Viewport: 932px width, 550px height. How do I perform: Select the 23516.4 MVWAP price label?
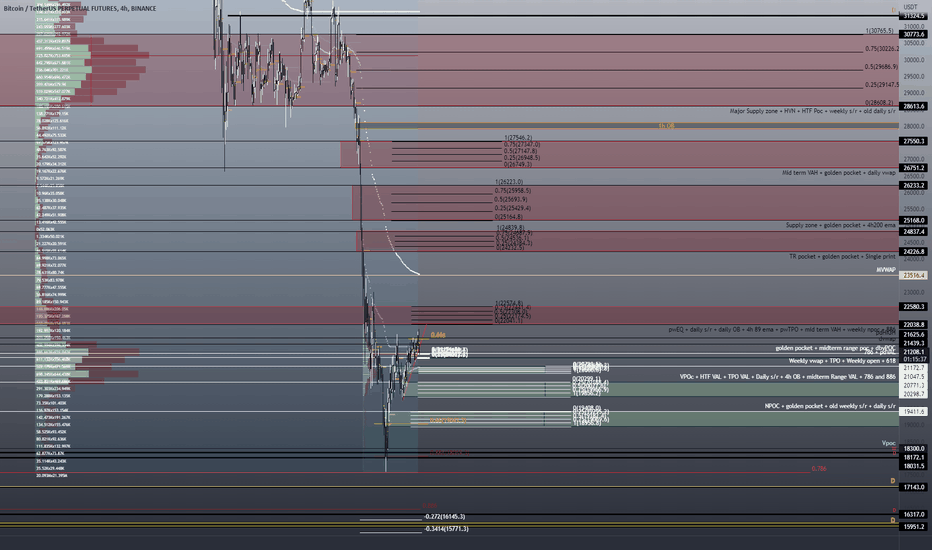(914, 276)
